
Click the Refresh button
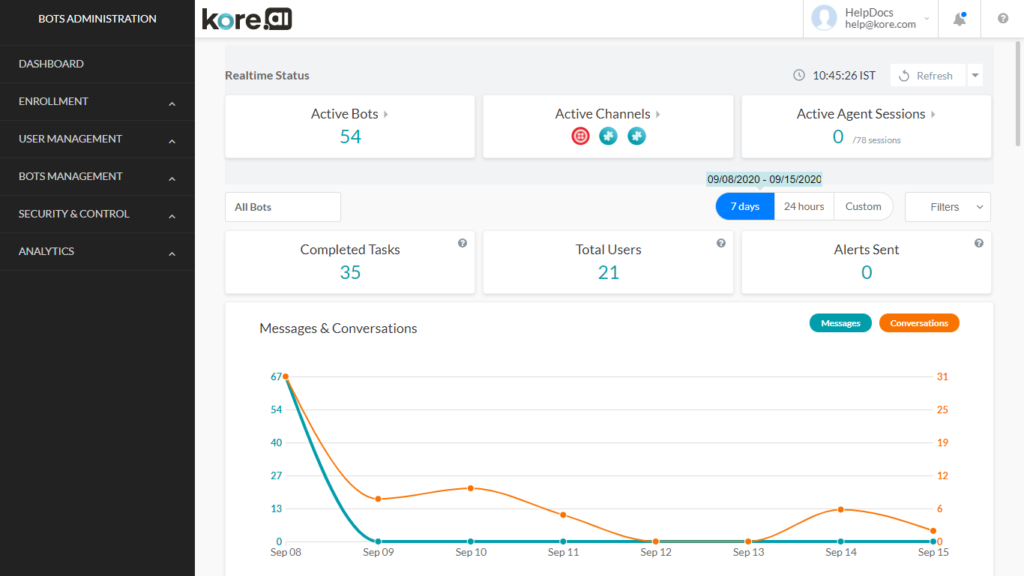coord(927,75)
